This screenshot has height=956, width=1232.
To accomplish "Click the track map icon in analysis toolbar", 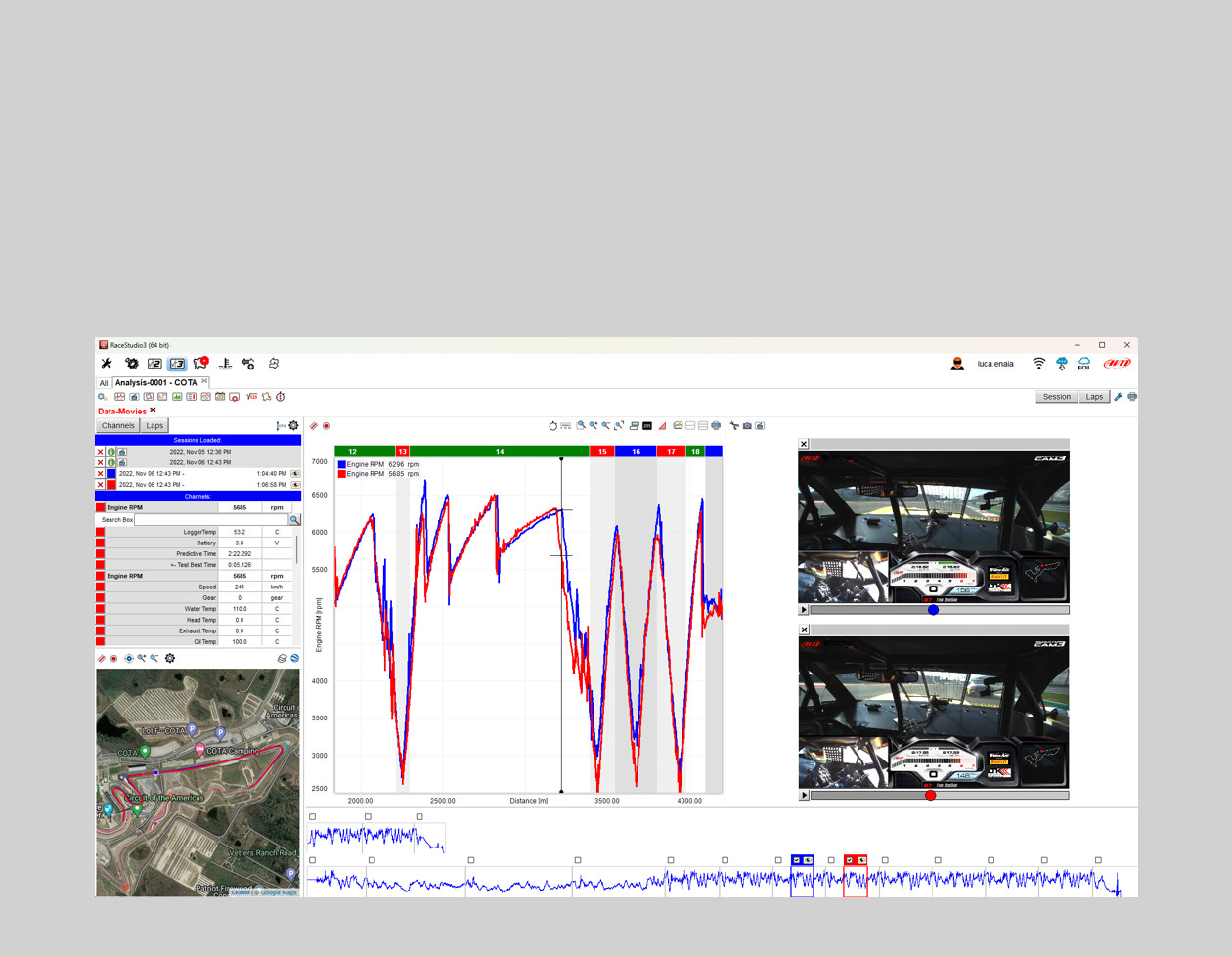I will click(x=266, y=397).
